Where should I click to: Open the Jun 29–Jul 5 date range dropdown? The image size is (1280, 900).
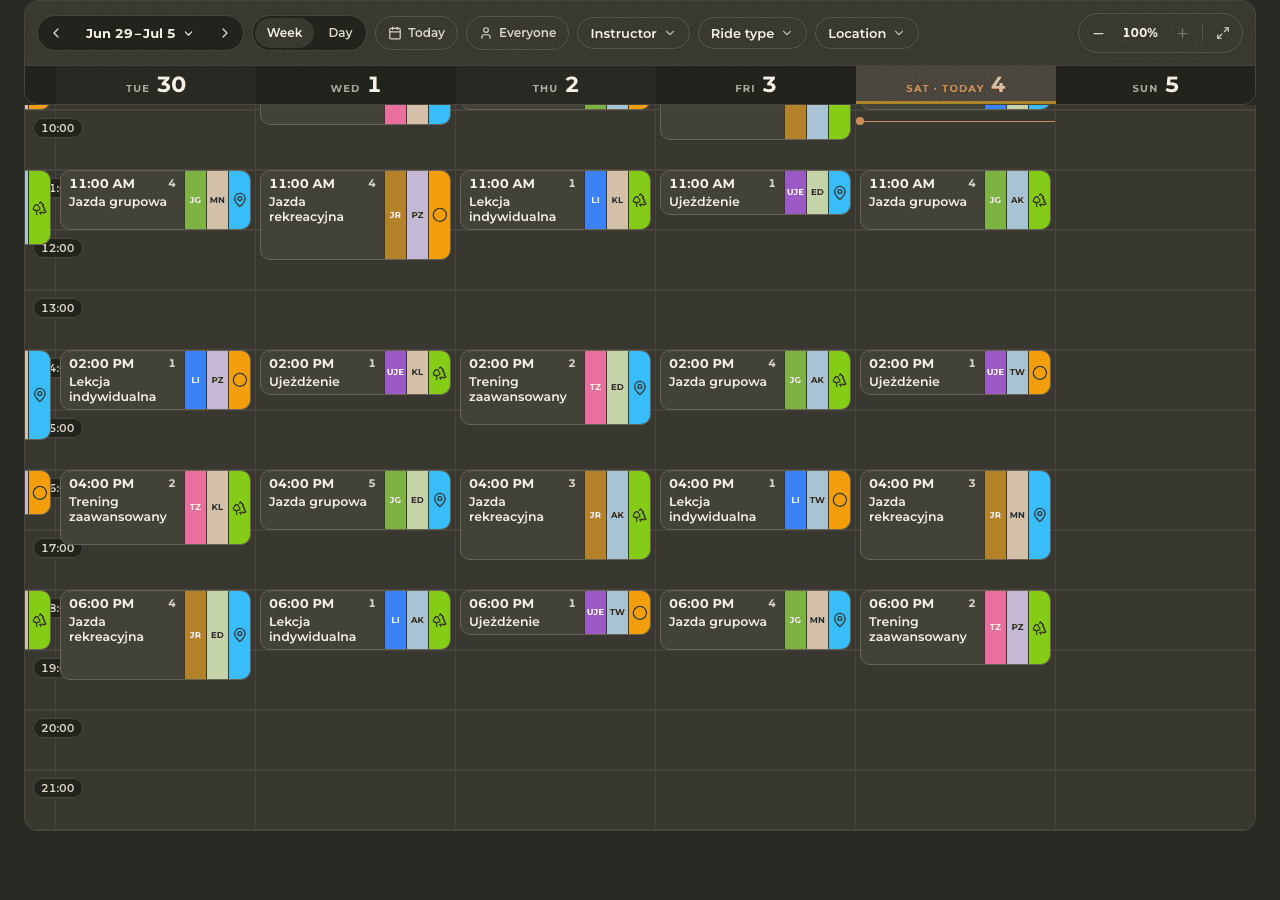(x=140, y=33)
